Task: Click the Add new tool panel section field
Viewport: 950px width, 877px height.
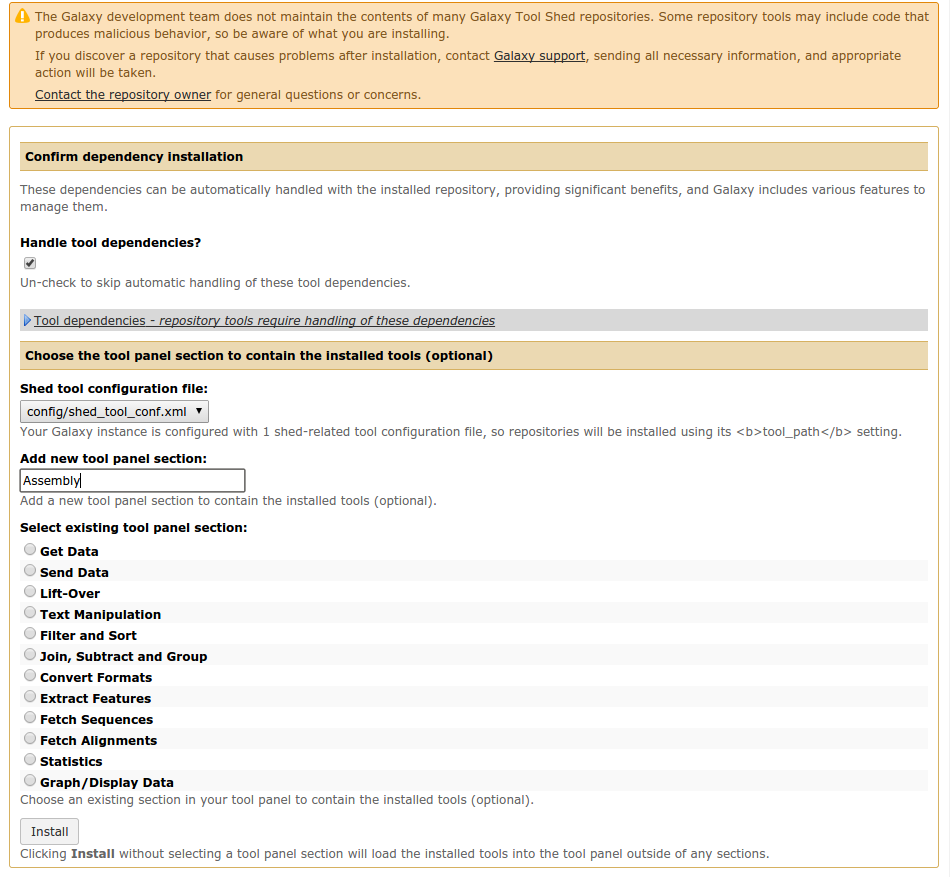Action: pyautogui.click(x=132, y=480)
